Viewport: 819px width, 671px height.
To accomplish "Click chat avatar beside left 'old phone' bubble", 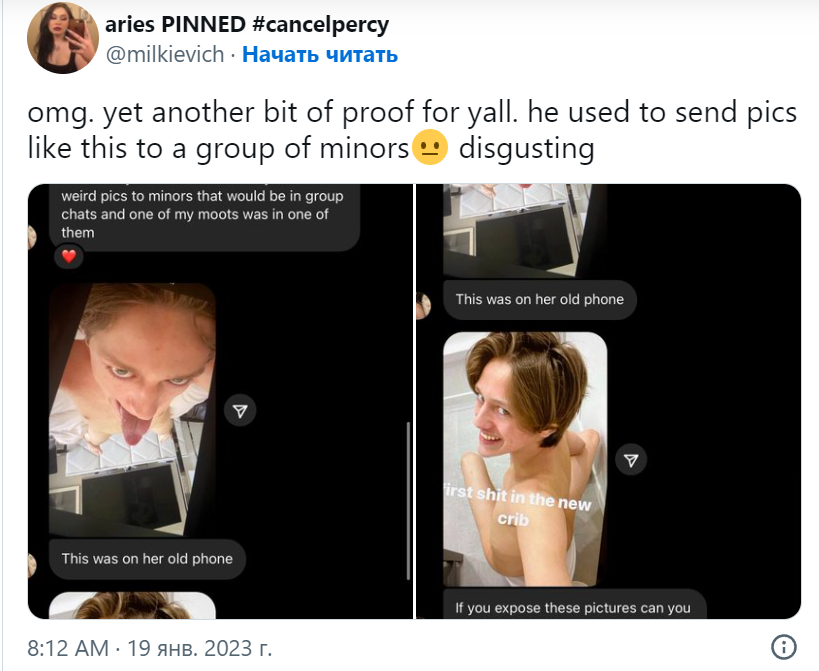I will pos(32,565).
